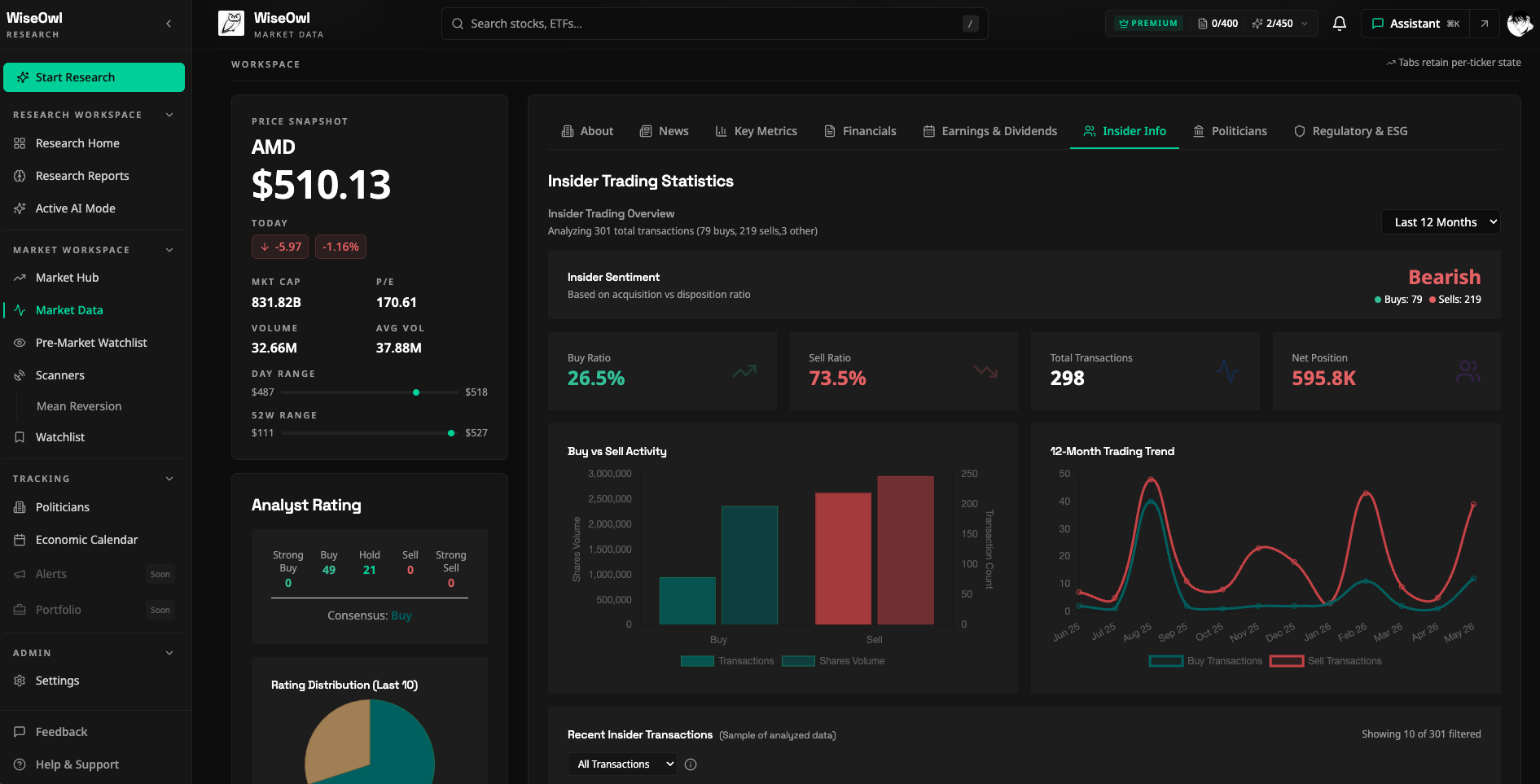The image size is (1540, 784).
Task: Click the Economic Calendar icon
Action: pyautogui.click(x=20, y=540)
